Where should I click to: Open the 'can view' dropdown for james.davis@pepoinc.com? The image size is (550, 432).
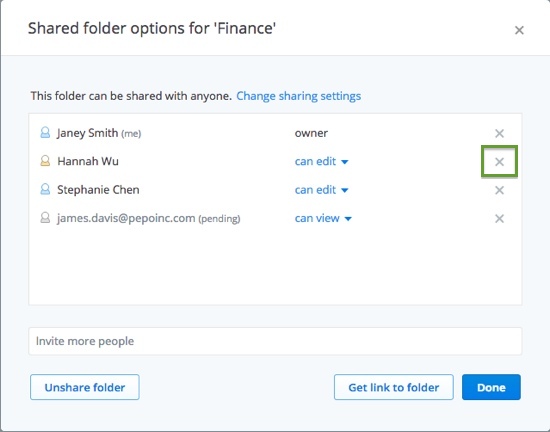tap(323, 218)
